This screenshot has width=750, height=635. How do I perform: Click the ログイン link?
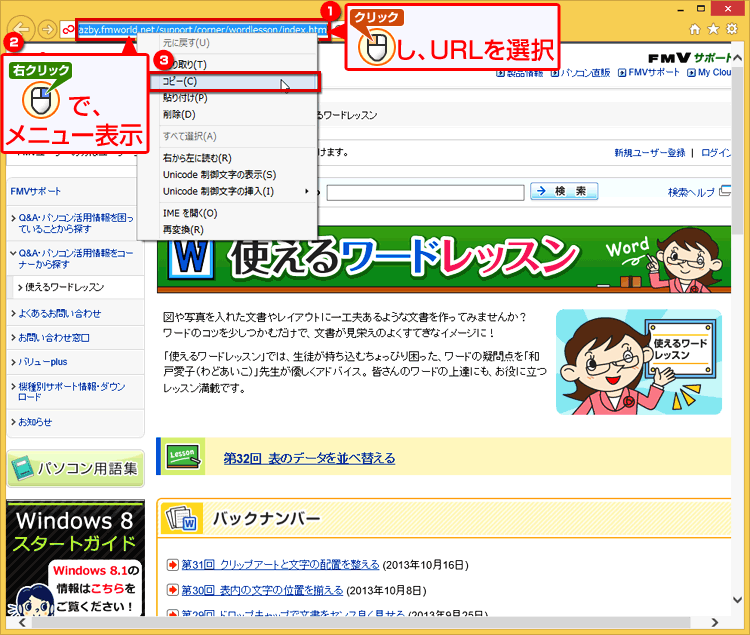coord(716,153)
